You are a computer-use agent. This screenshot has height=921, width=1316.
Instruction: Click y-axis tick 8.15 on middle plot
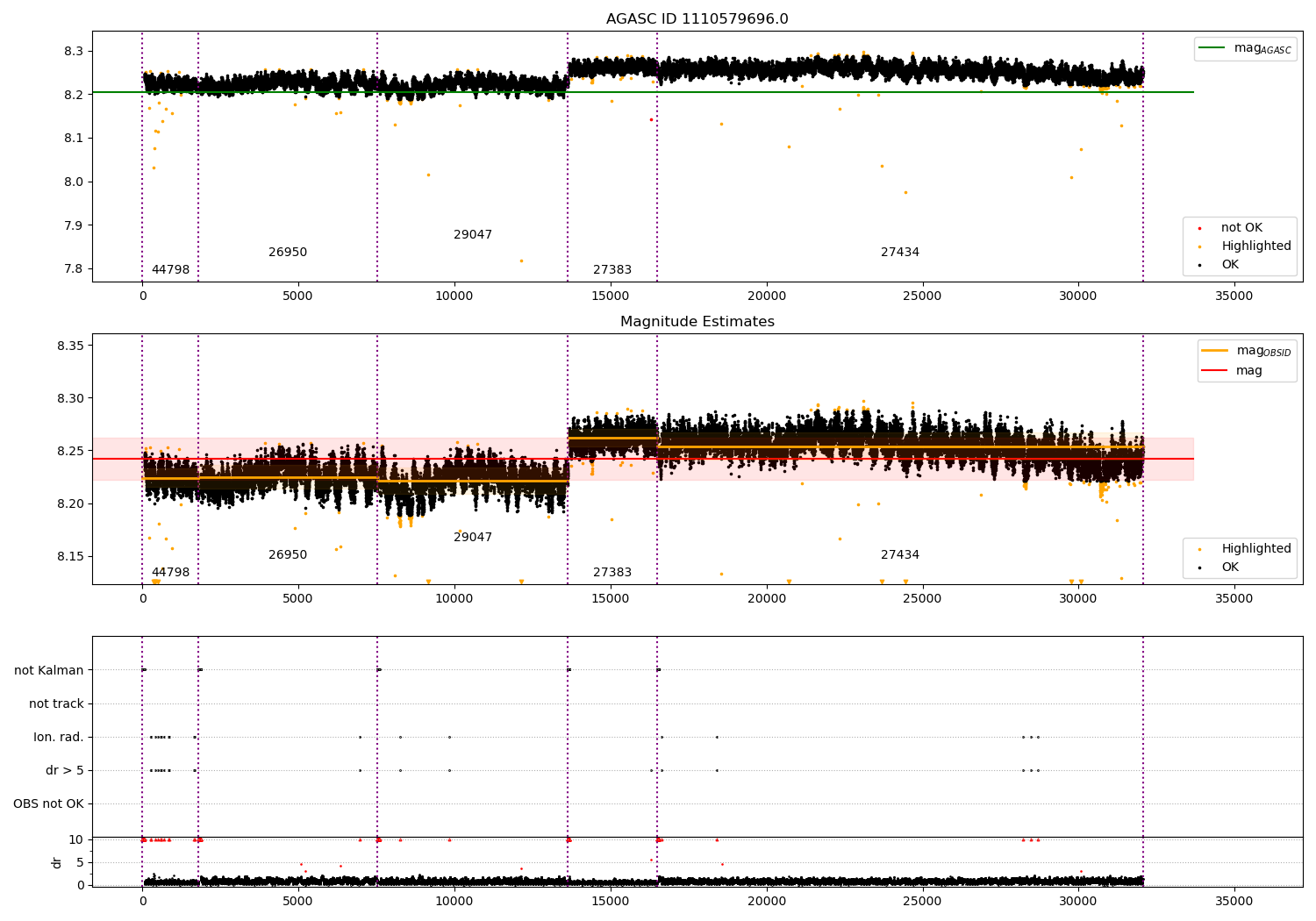(x=70, y=557)
